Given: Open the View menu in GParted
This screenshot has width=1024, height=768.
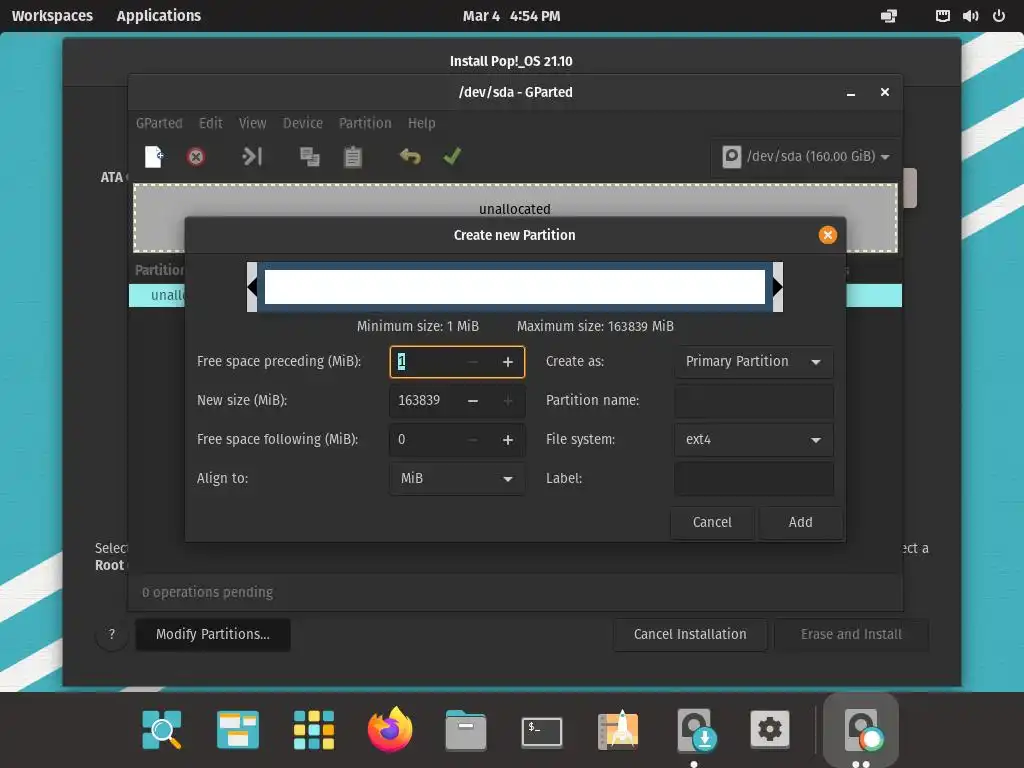Looking at the screenshot, I should tap(252, 123).
